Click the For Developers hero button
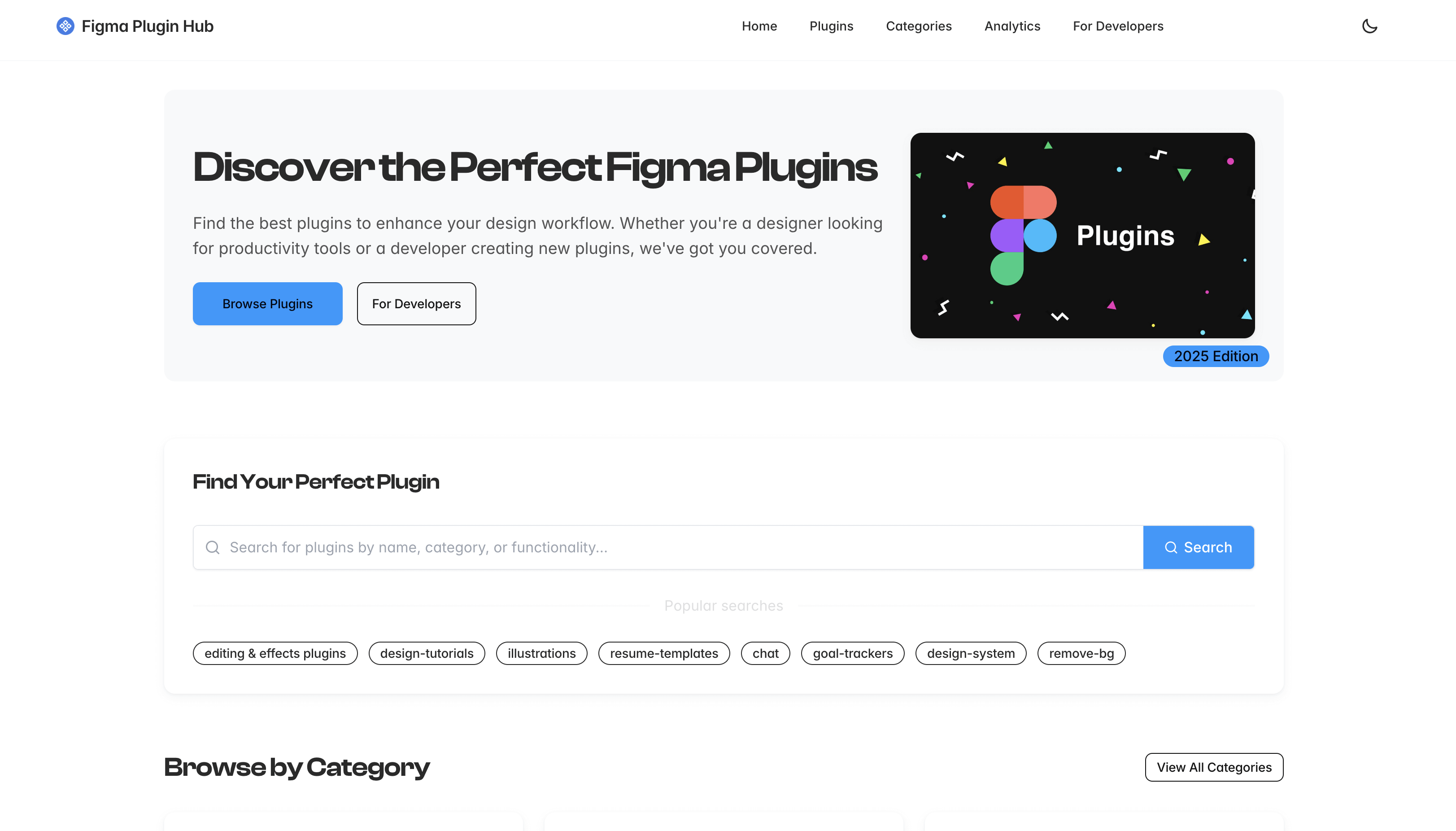The image size is (1456, 831). pyautogui.click(x=416, y=303)
